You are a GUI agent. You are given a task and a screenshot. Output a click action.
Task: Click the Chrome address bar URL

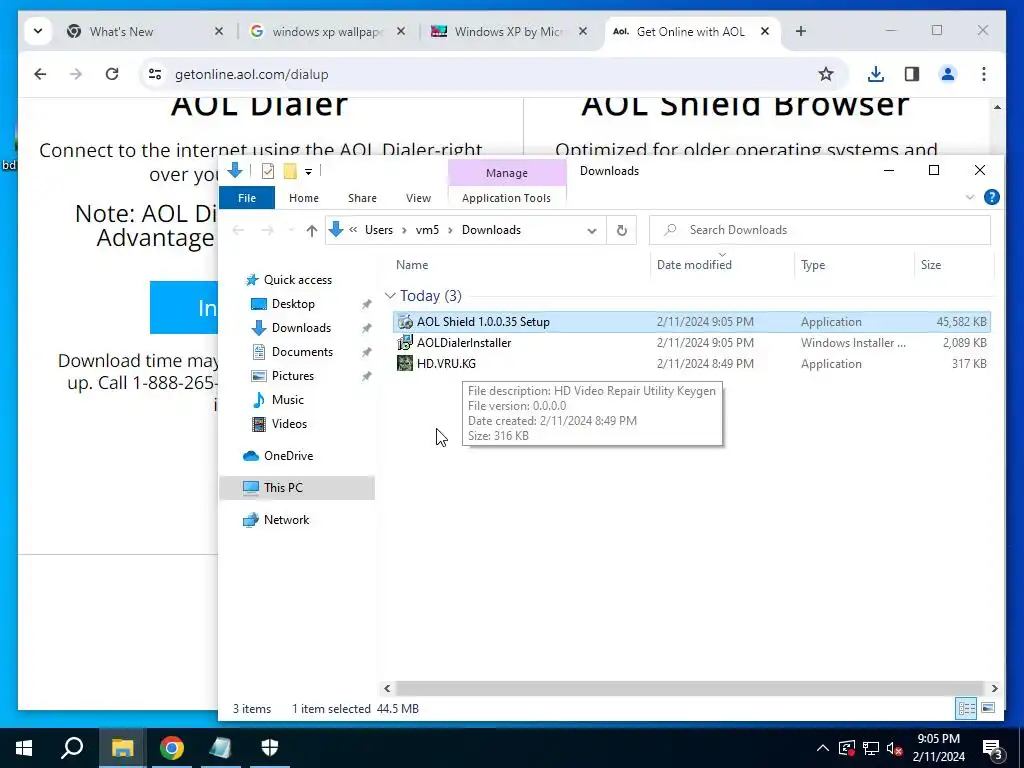coord(251,74)
